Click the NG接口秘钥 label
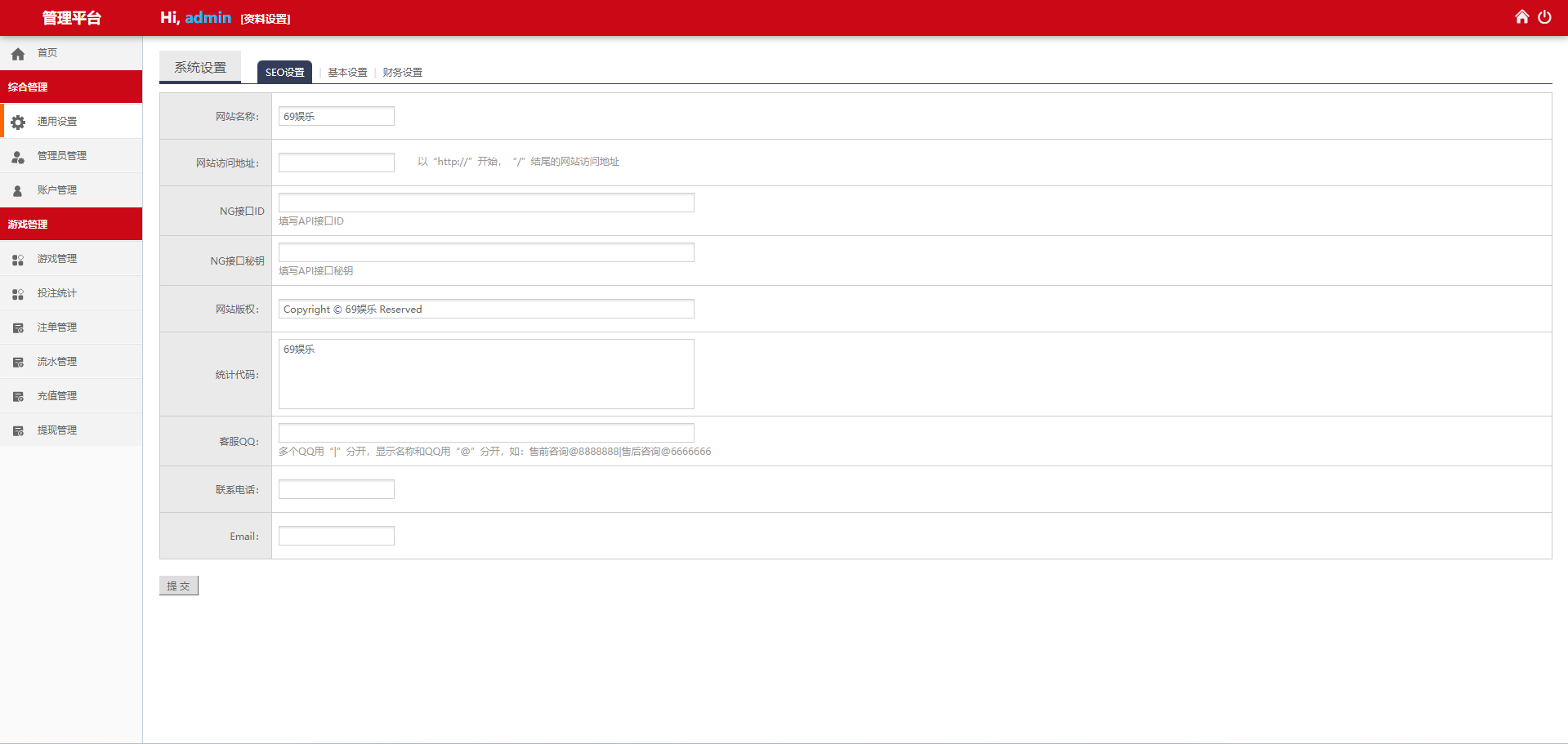Screen dimensions: 1568x744 coord(237,261)
